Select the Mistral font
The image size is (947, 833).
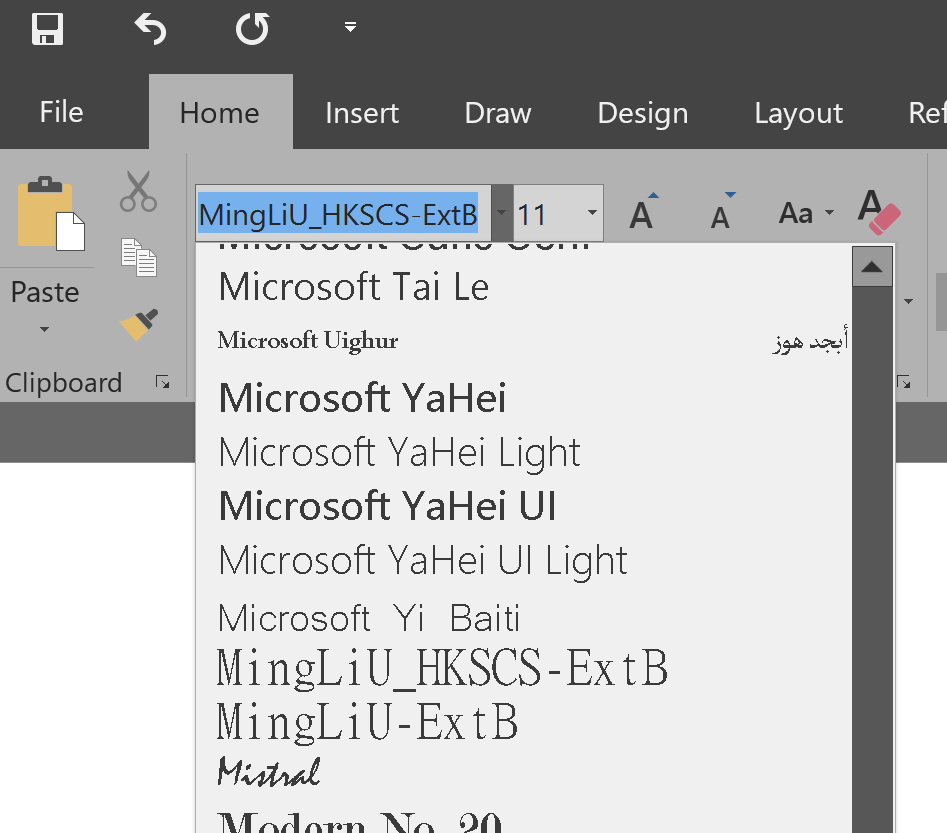[x=267, y=770]
